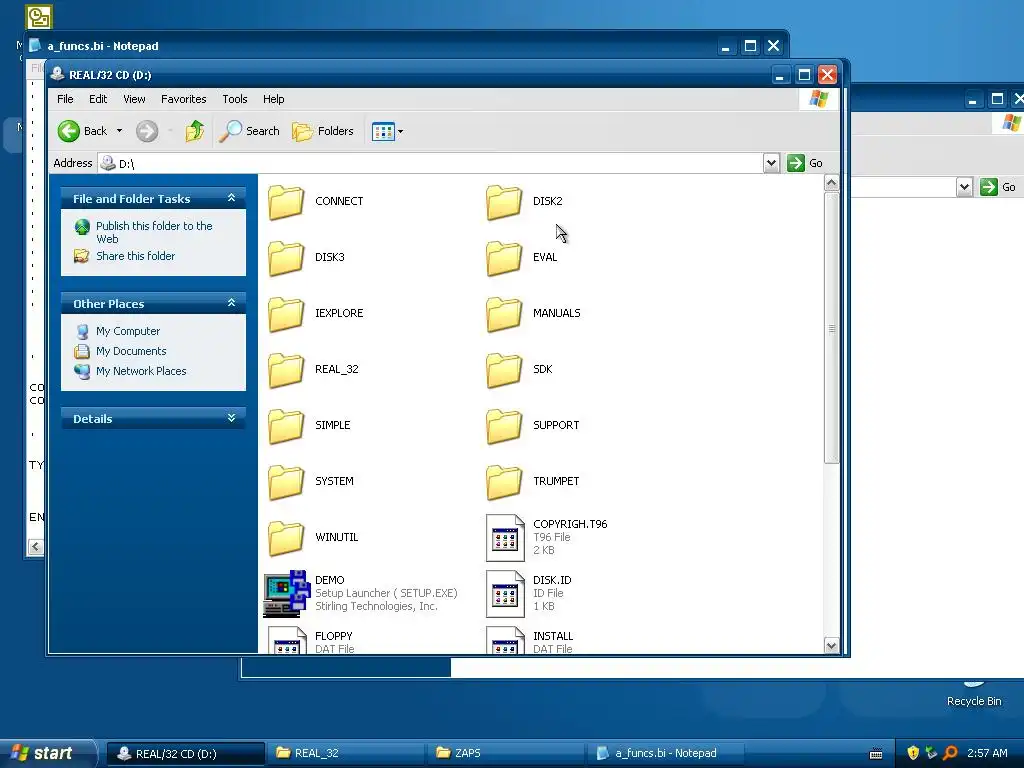Image resolution: width=1024 pixels, height=768 pixels.
Task: Select the DISK.ID file icon
Action: 505,594
